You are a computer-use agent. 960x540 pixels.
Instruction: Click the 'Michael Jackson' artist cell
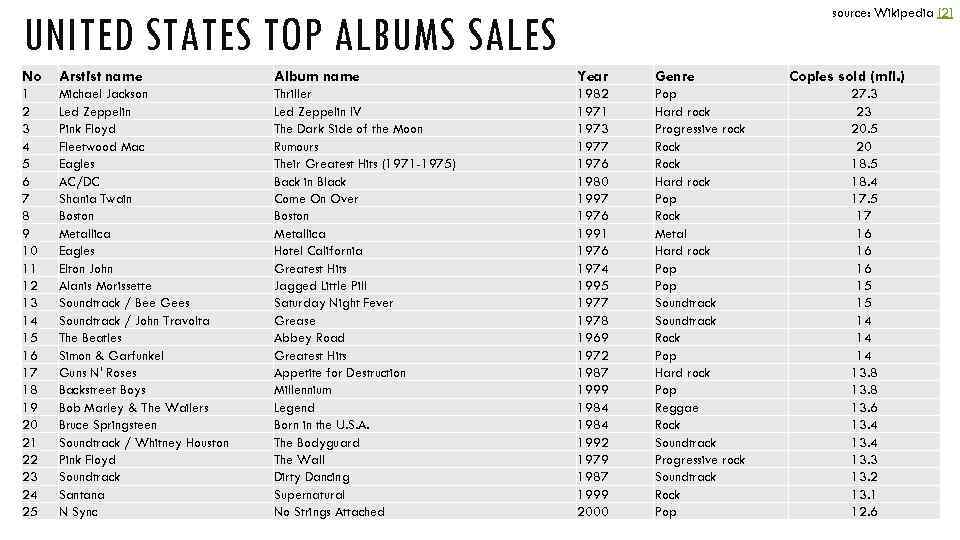tap(103, 94)
